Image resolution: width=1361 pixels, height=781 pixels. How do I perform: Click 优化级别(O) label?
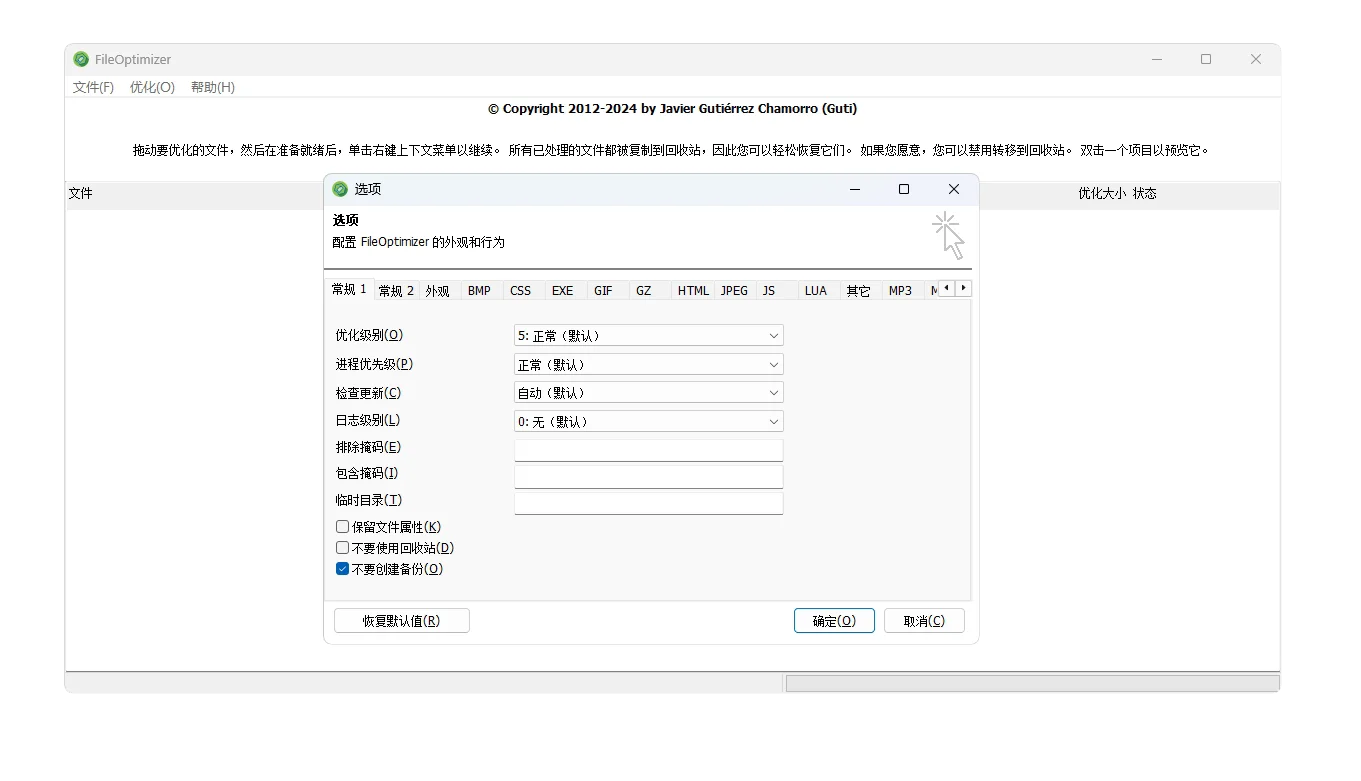pos(370,335)
